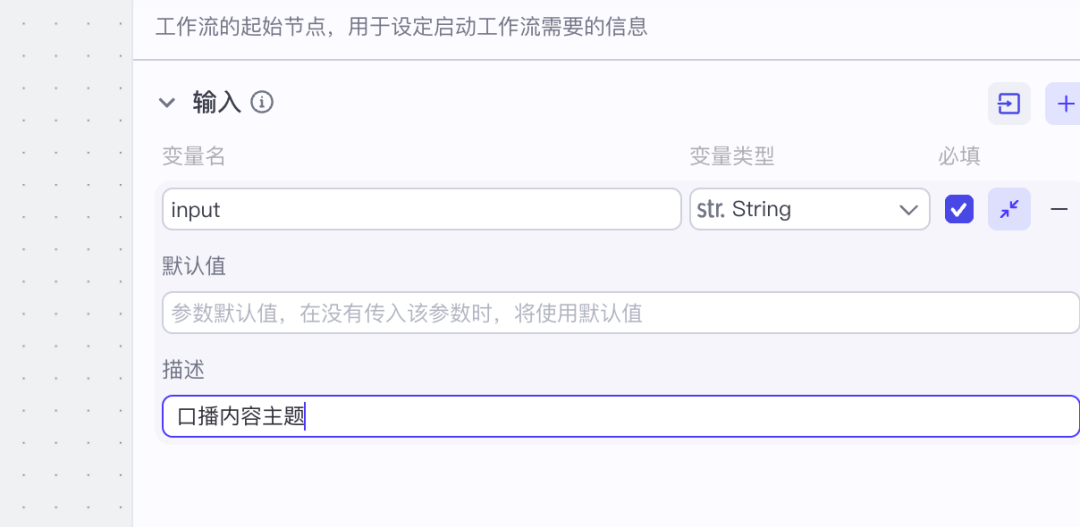Click into the 默认值 default value field
This screenshot has width=1080, height=527.
[x=621, y=313]
